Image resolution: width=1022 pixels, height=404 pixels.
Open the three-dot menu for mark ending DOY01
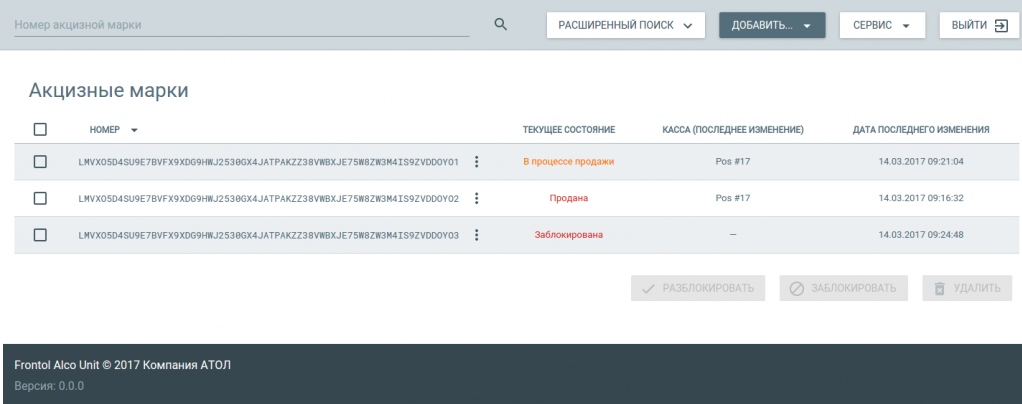(477, 162)
